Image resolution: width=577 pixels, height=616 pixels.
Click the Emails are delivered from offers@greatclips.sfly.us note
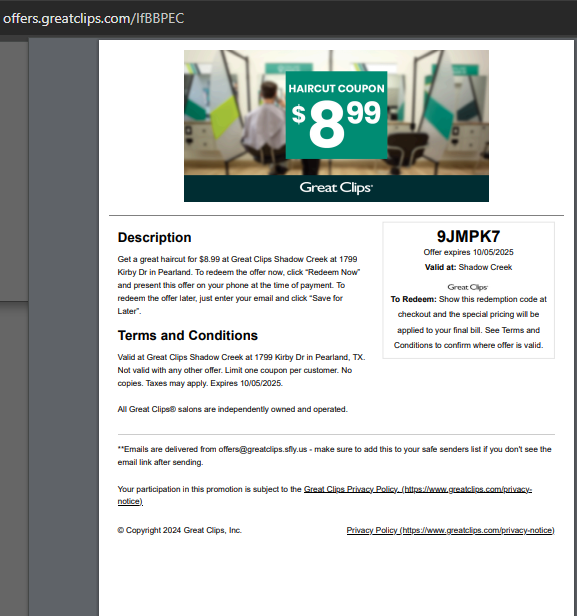[x=334, y=456]
